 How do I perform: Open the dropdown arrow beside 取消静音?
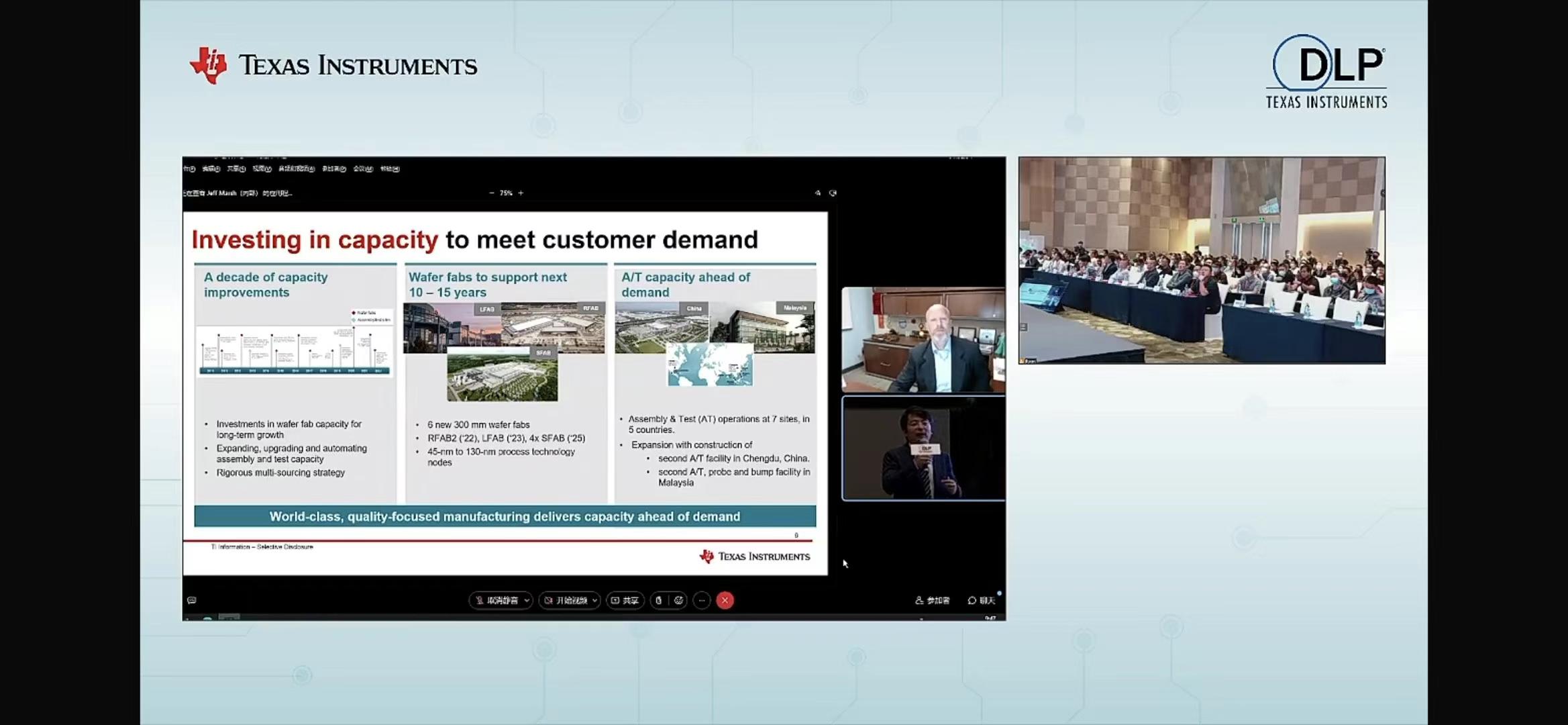pos(527,600)
